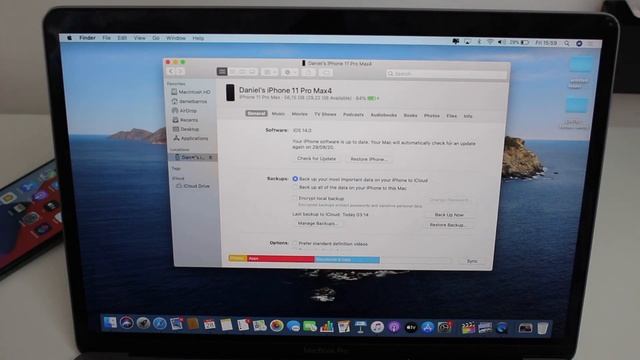The width and height of the screenshot is (640, 360).
Task: Open Messages in the dock
Action: click(293, 326)
